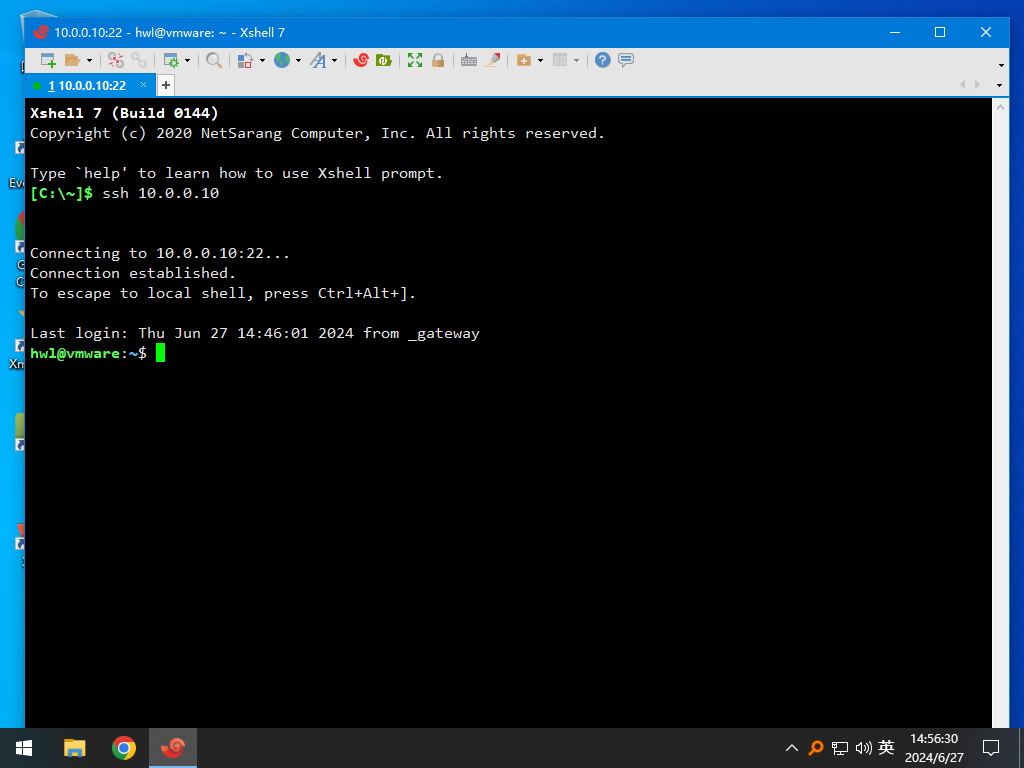The image size is (1024, 768).
Task: Add a new tab with plus button
Action: [166, 85]
